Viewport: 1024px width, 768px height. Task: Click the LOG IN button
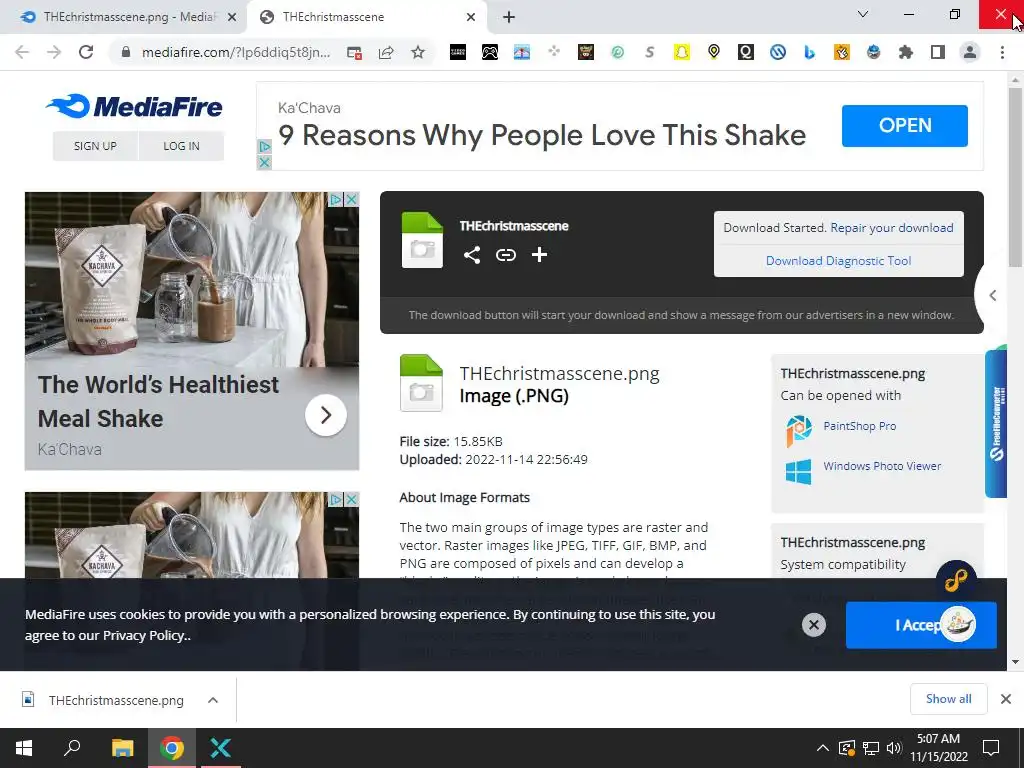coord(182,146)
